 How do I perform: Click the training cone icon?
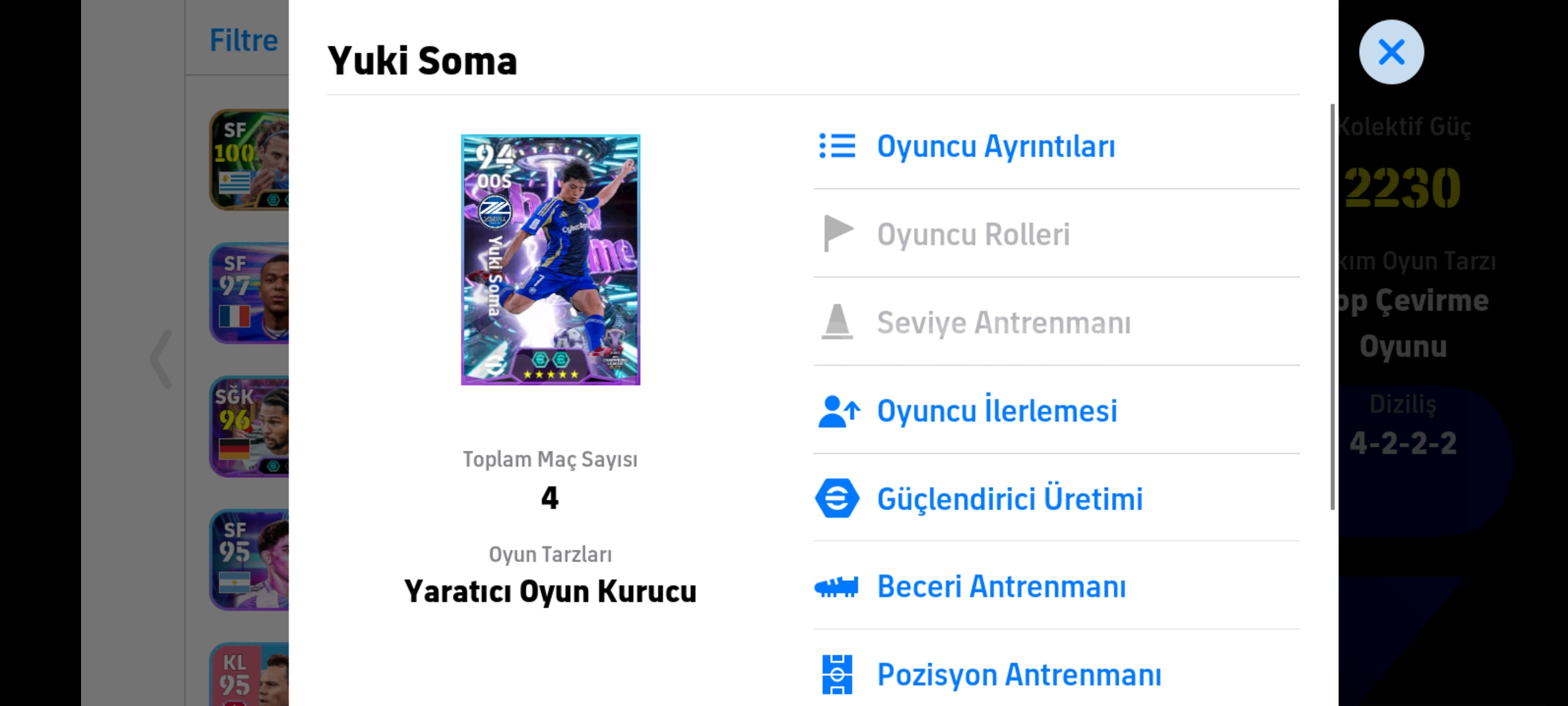pos(837,322)
